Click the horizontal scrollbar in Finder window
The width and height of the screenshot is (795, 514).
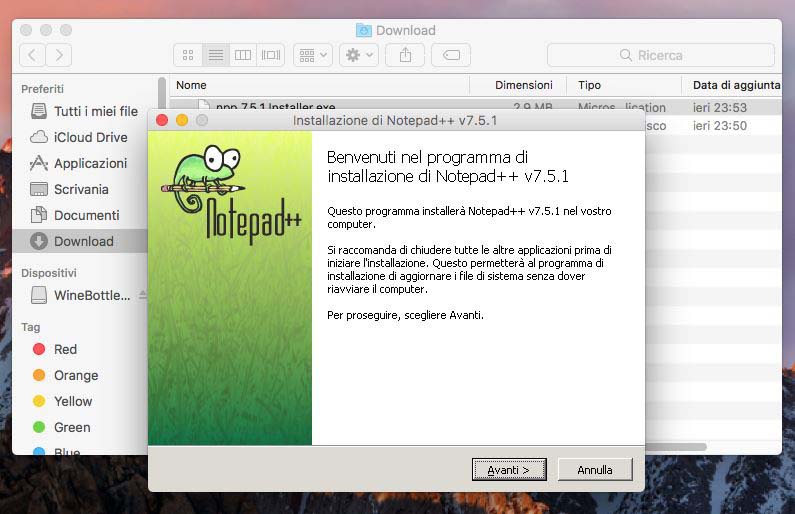tap(675, 447)
